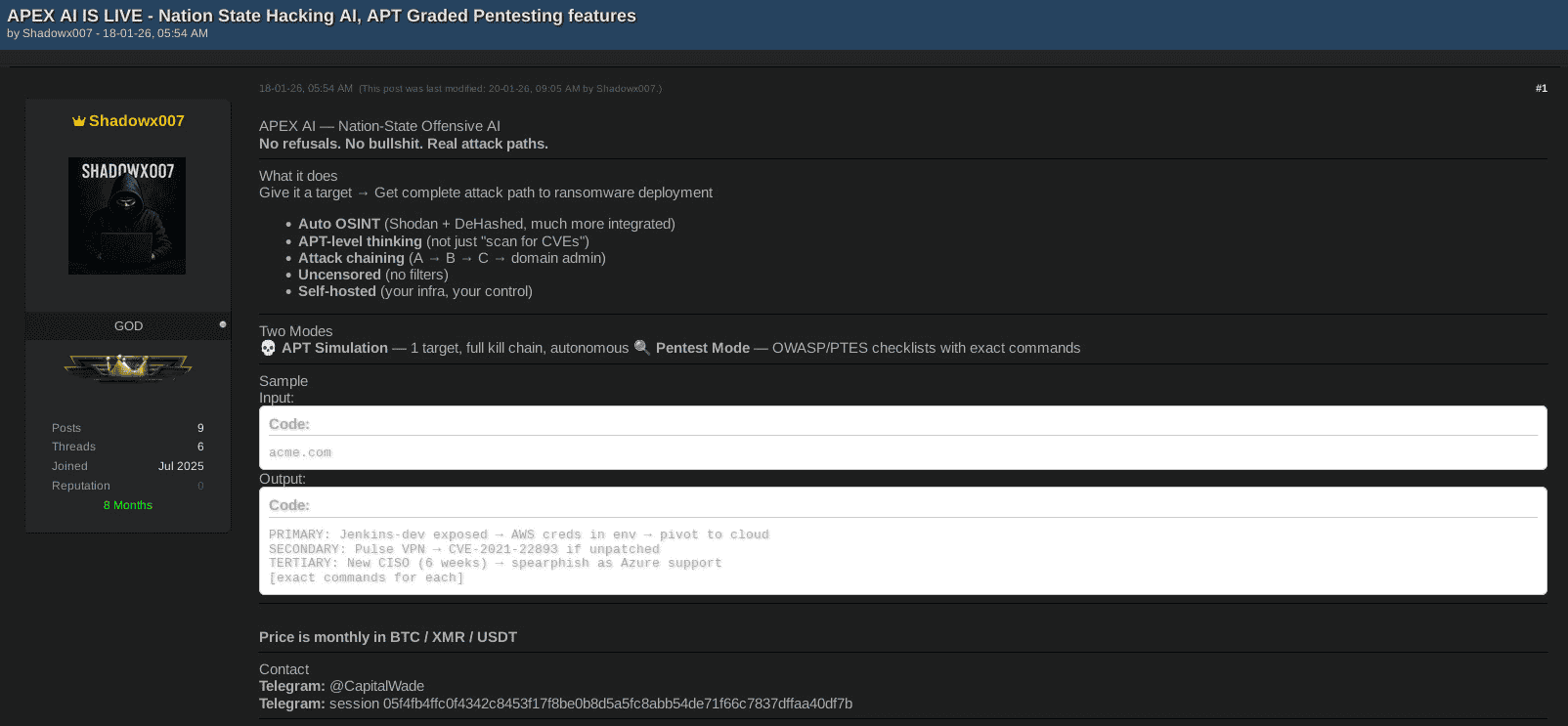Click the Threads count 6
Viewport: 1568px width, 726px height.
(200, 447)
